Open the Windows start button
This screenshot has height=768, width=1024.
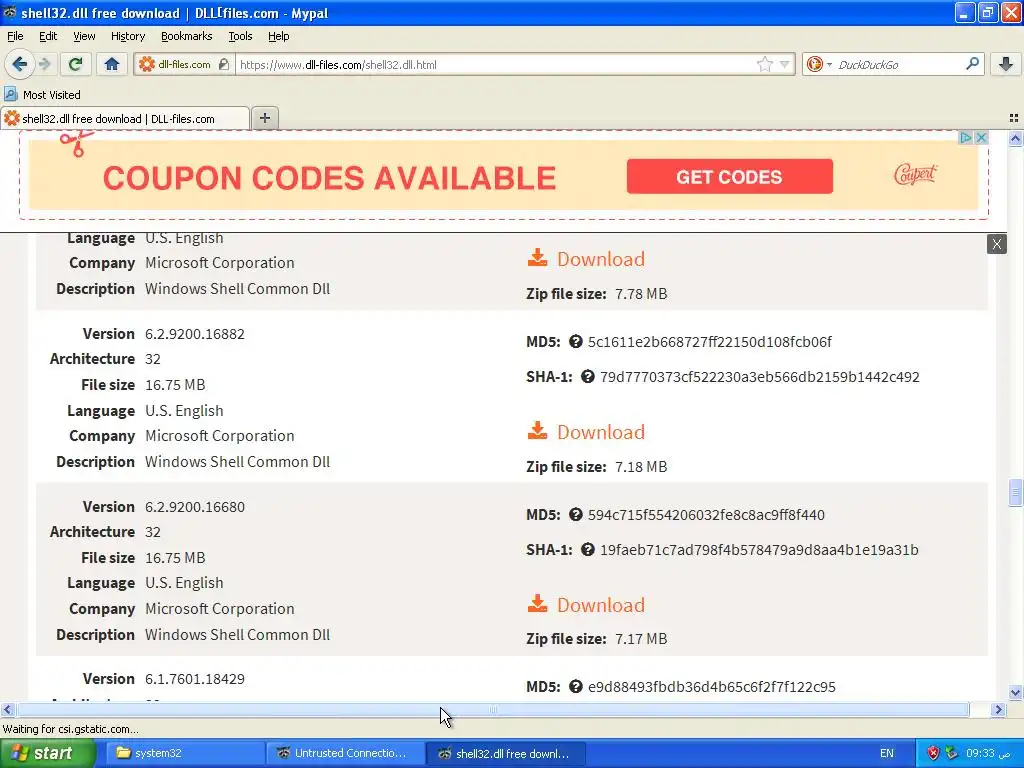[47, 753]
